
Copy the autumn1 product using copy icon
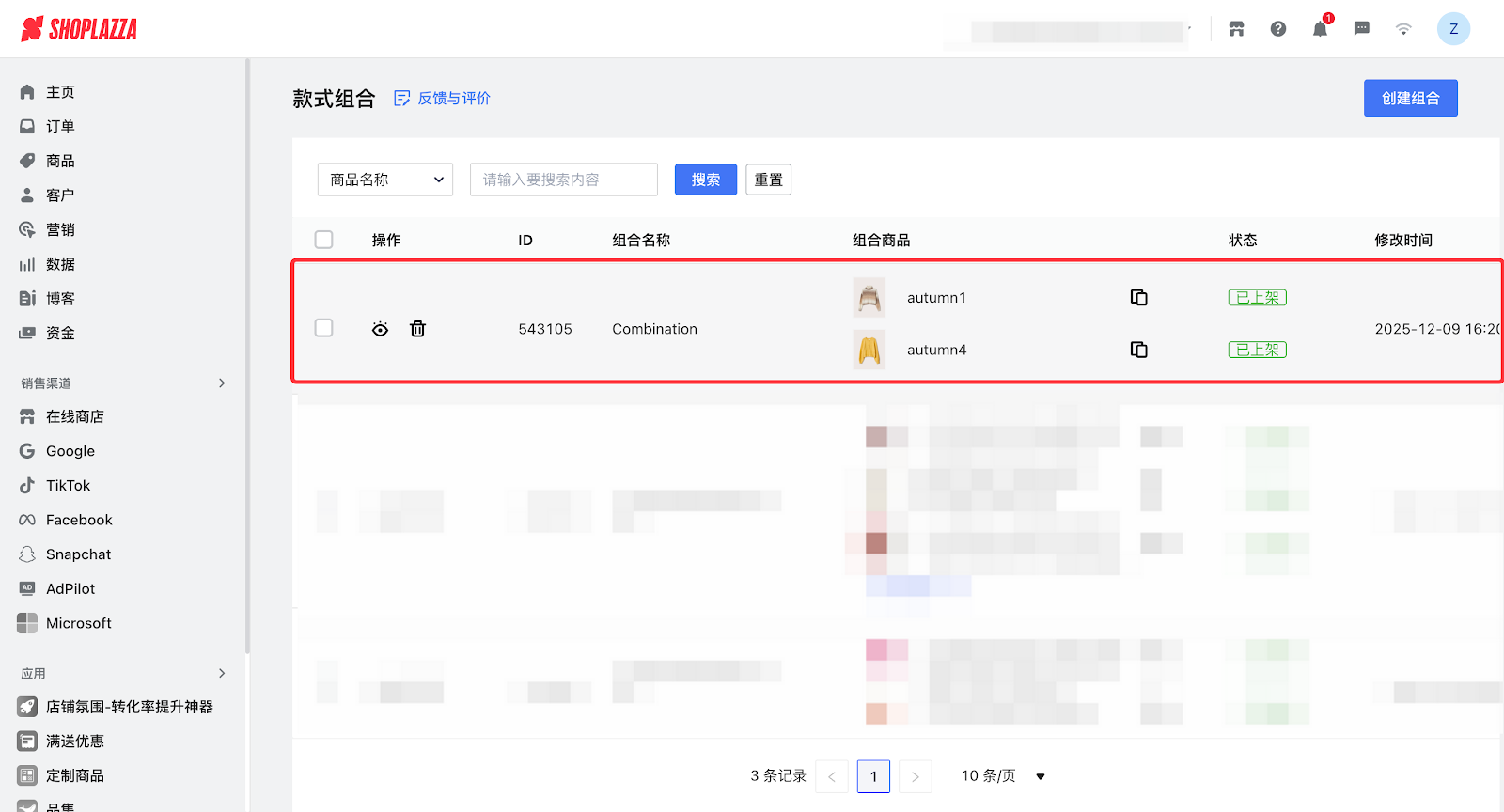[1138, 298]
